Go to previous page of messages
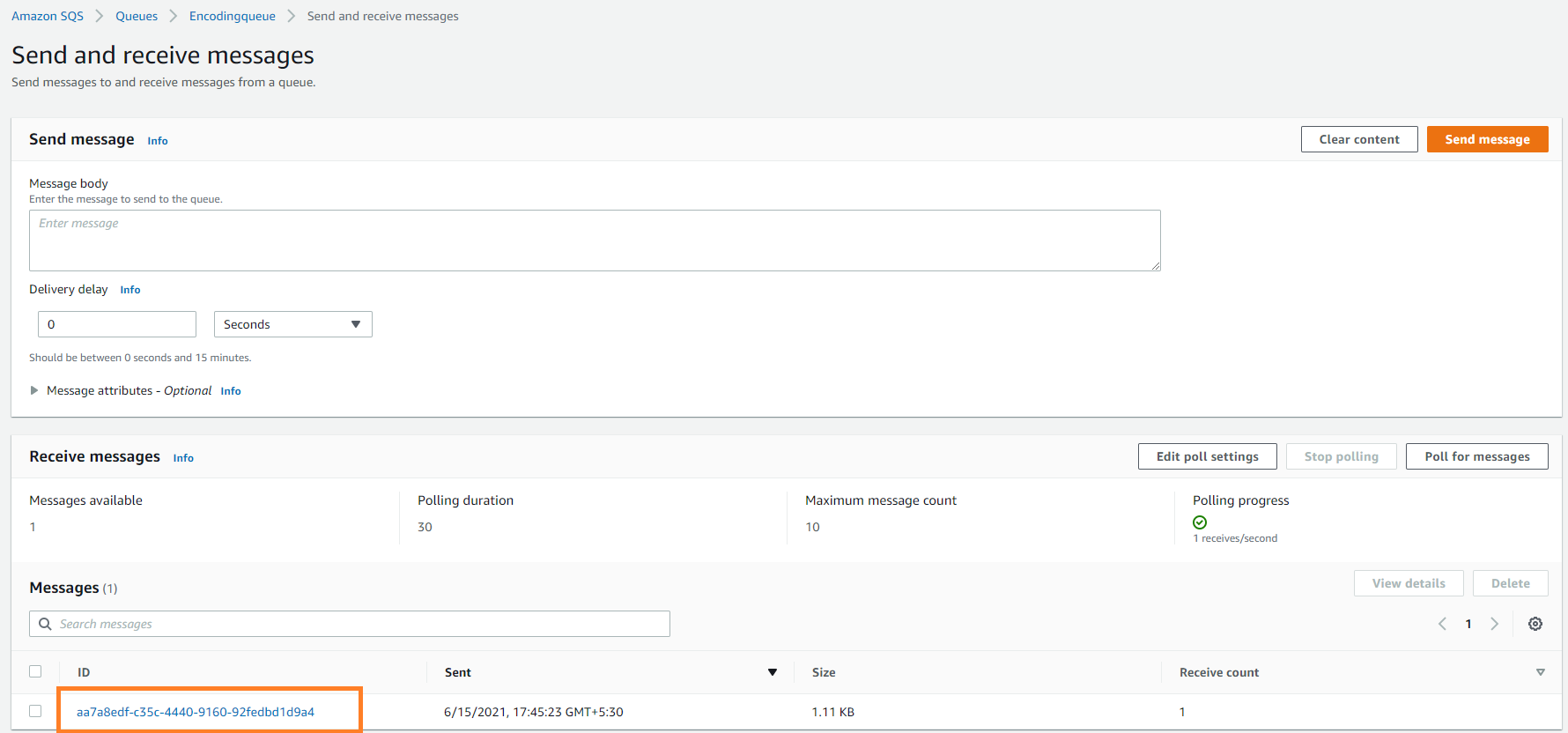 point(1442,624)
